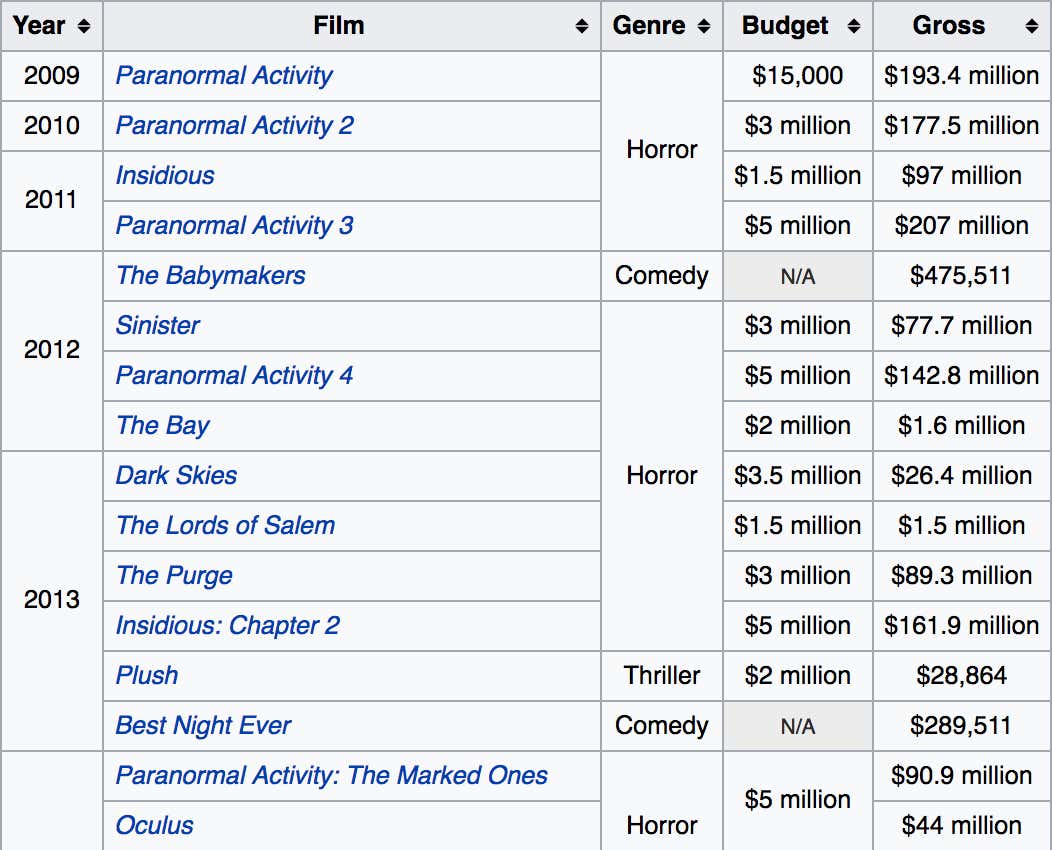
Task: Click Insidious: Chapter 2 link
Action: pyautogui.click(x=227, y=626)
